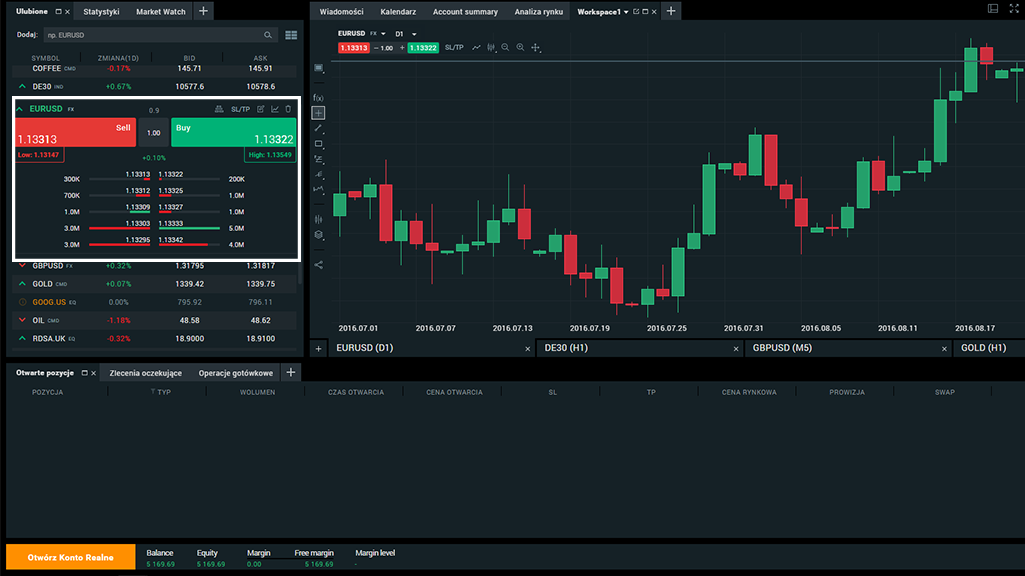The width and height of the screenshot is (1025, 576).
Task: Switch to the Kalendarz tab
Action: pyautogui.click(x=398, y=12)
